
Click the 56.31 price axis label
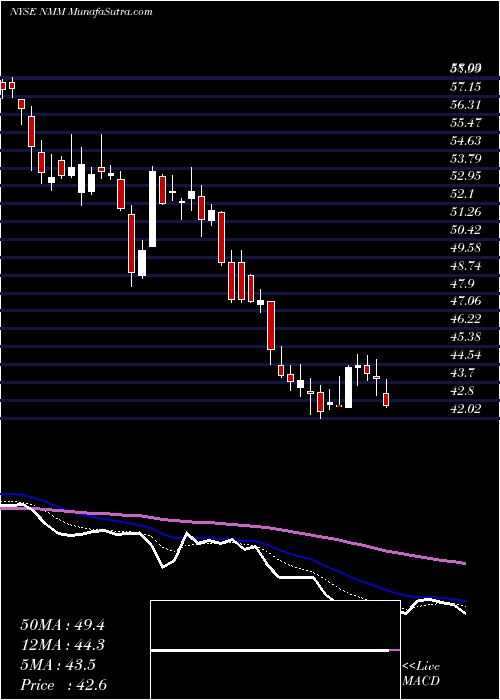tap(465, 105)
